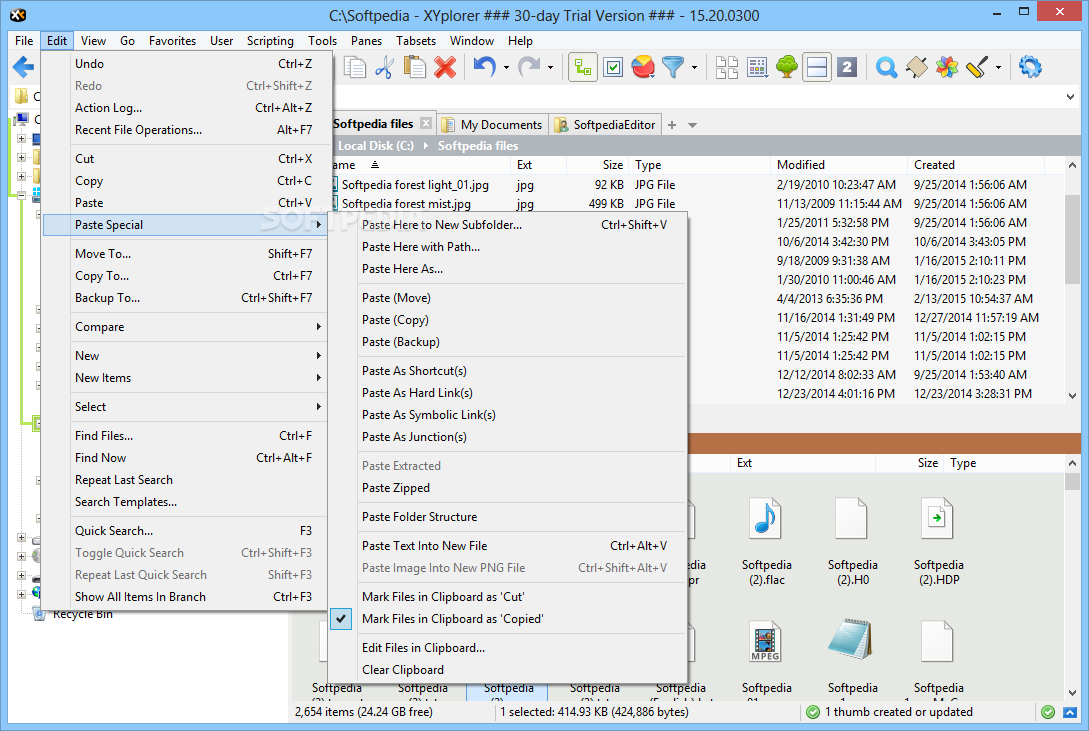1089x731 pixels.
Task: Click the scissors Cut icon
Action: [x=384, y=67]
